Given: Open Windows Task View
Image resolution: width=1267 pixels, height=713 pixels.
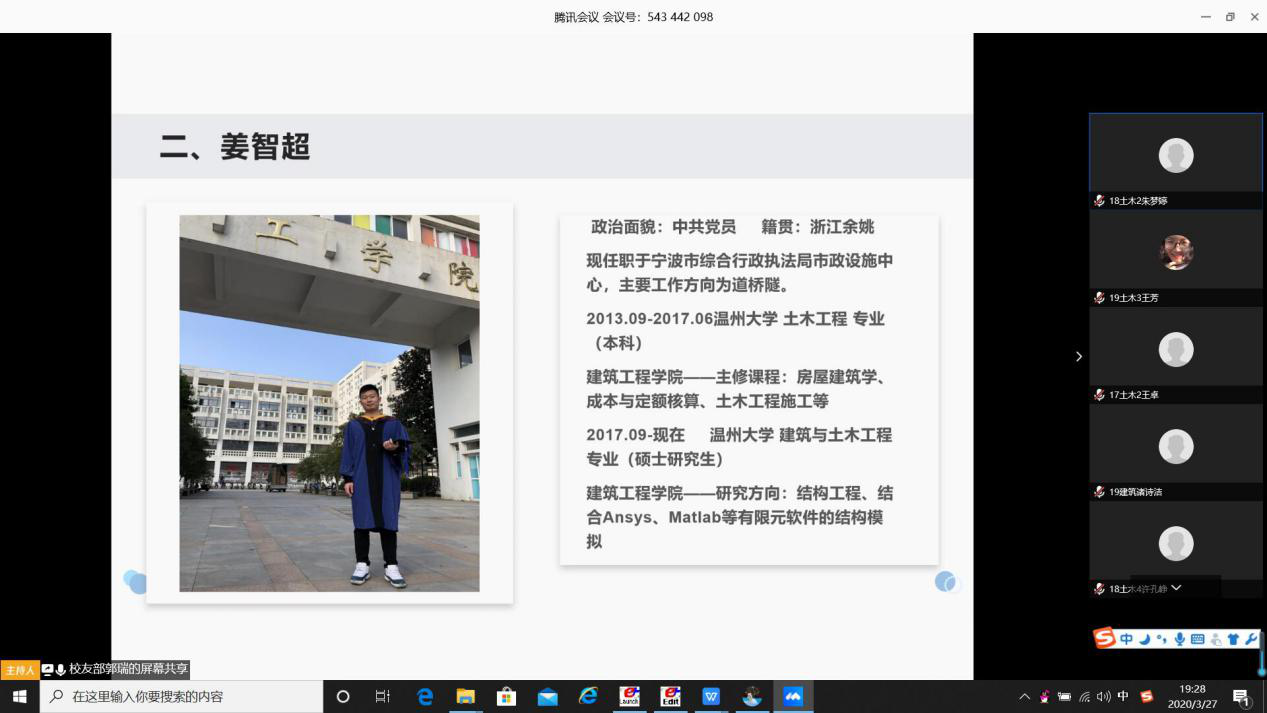Looking at the screenshot, I should (382, 696).
